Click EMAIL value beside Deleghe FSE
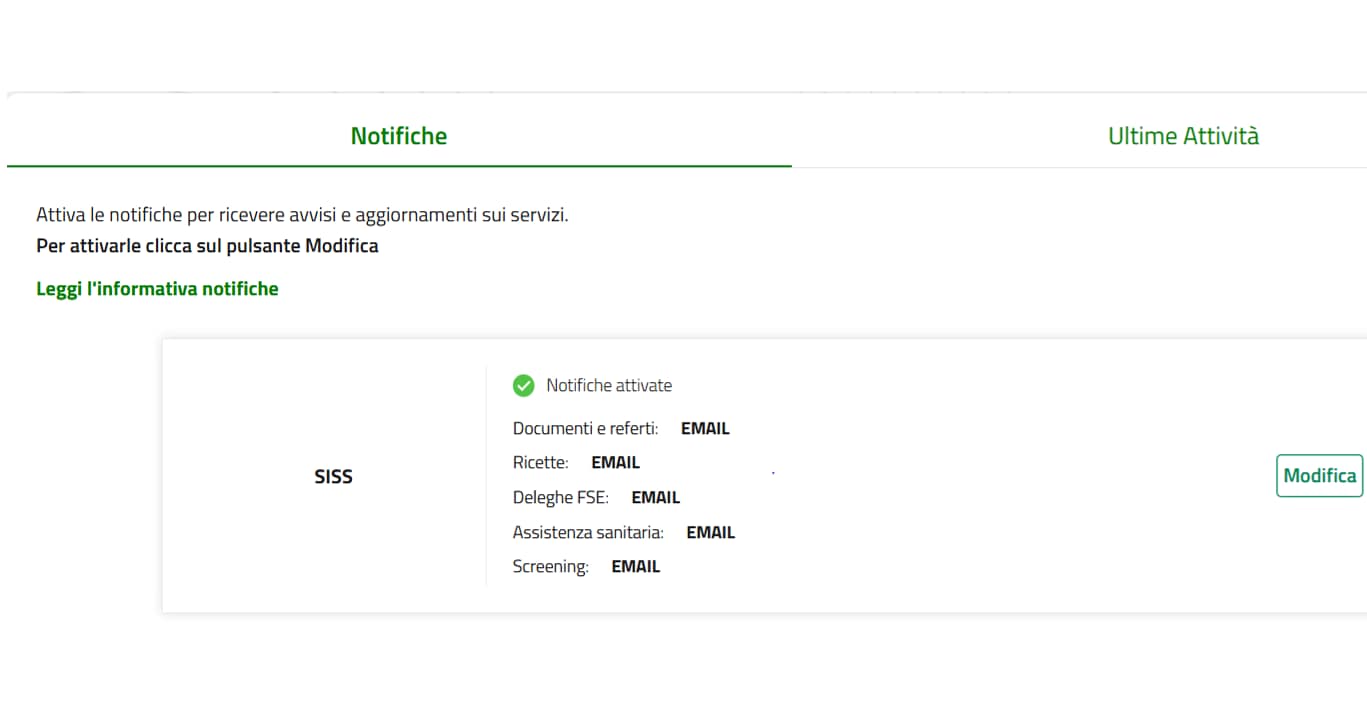 (x=655, y=498)
